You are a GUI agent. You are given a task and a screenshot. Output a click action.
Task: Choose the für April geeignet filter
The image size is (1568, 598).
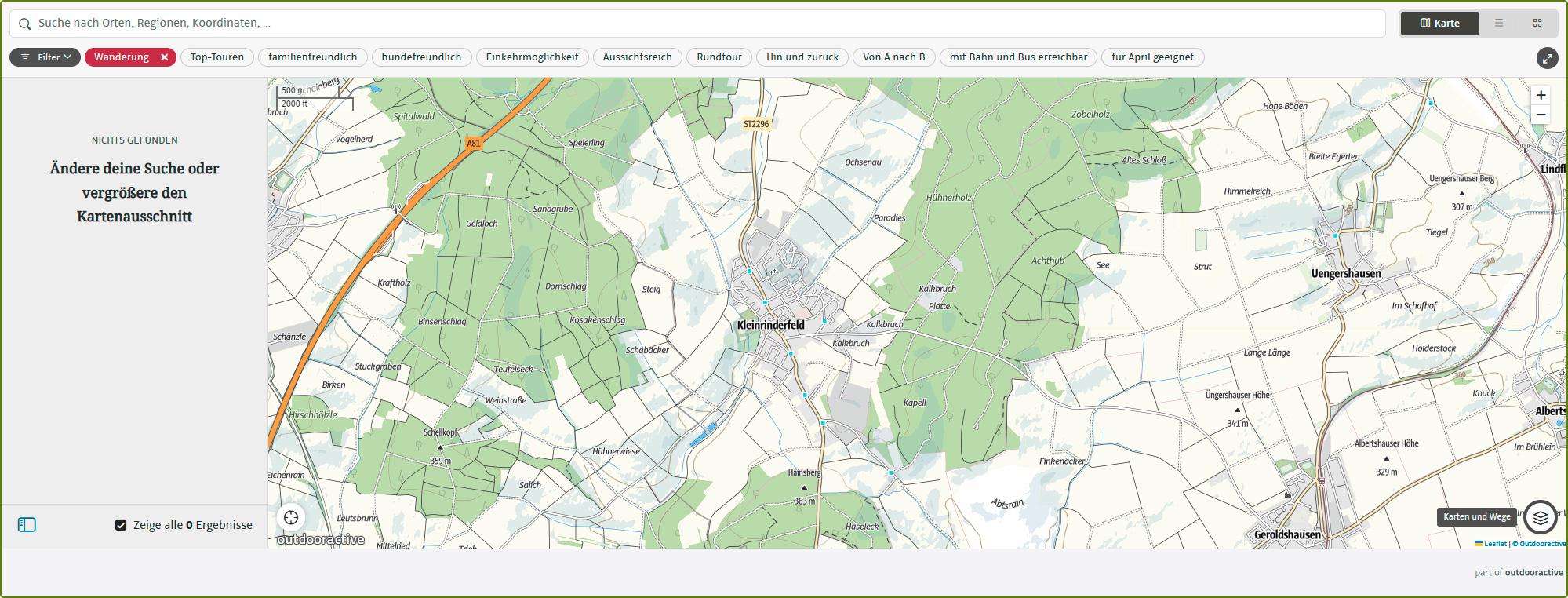coord(1152,57)
